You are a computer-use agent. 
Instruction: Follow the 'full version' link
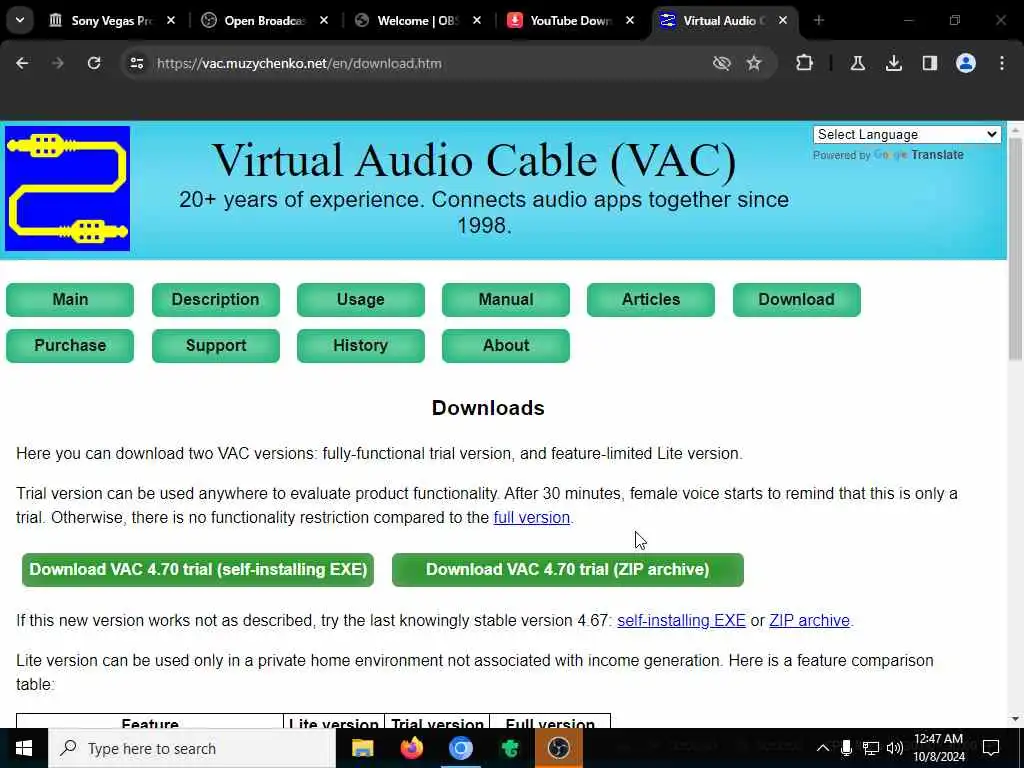click(x=532, y=518)
